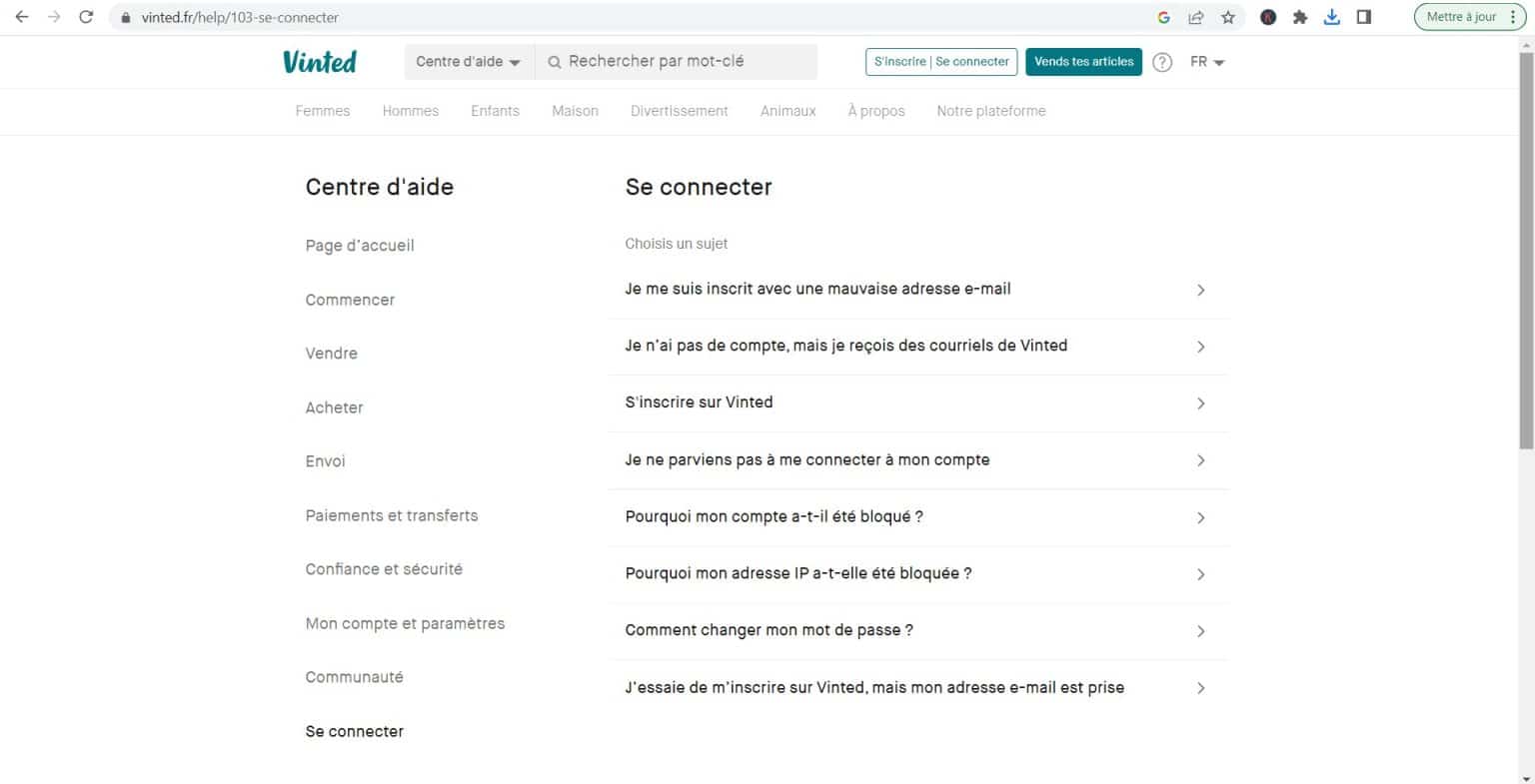The width and height of the screenshot is (1535, 784).
Task: Open the browser Downloads icon
Action: [x=1331, y=16]
